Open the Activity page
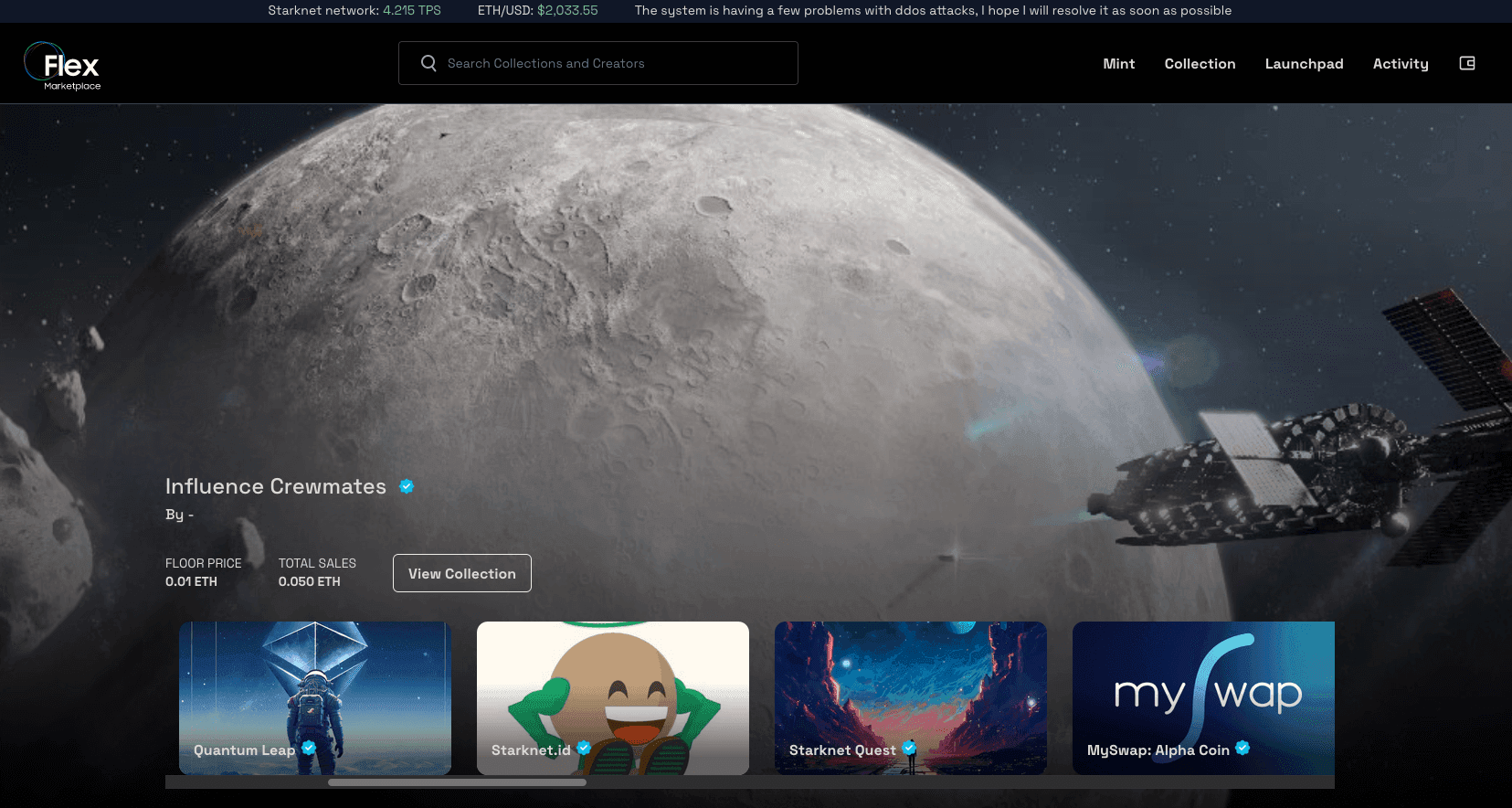Screen dimensions: 1512x808 (x=1401, y=63)
